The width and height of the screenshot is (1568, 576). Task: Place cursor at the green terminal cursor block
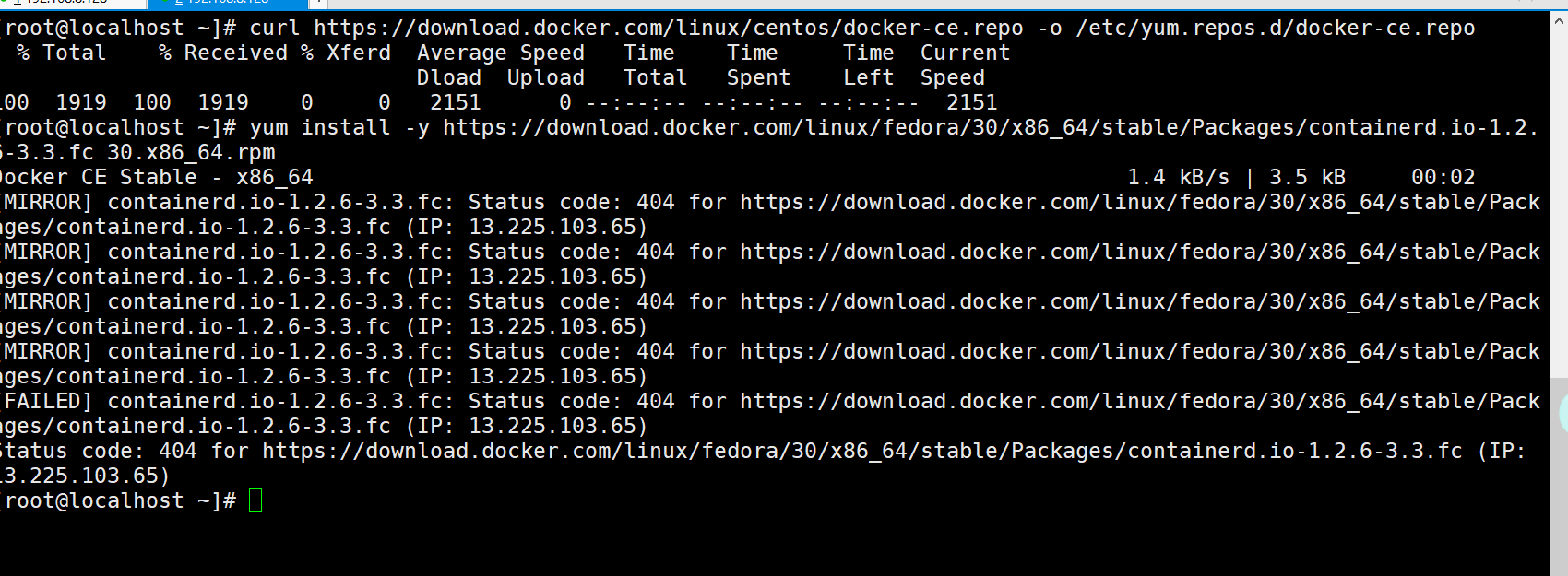tap(255, 500)
